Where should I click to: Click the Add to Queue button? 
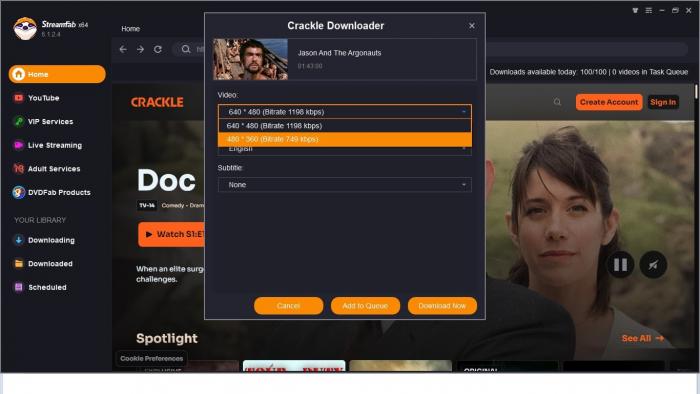tap(365, 306)
